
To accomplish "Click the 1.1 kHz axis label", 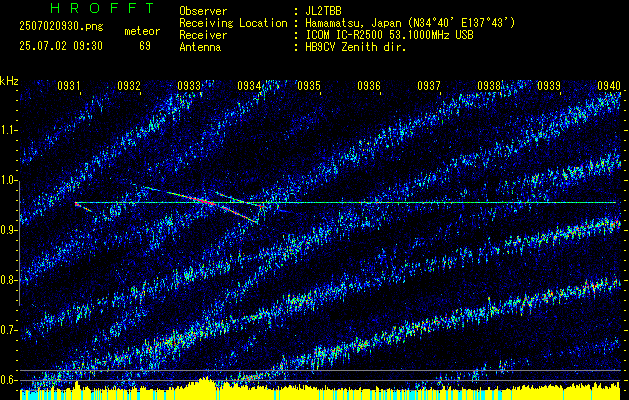I will tap(8, 130).
